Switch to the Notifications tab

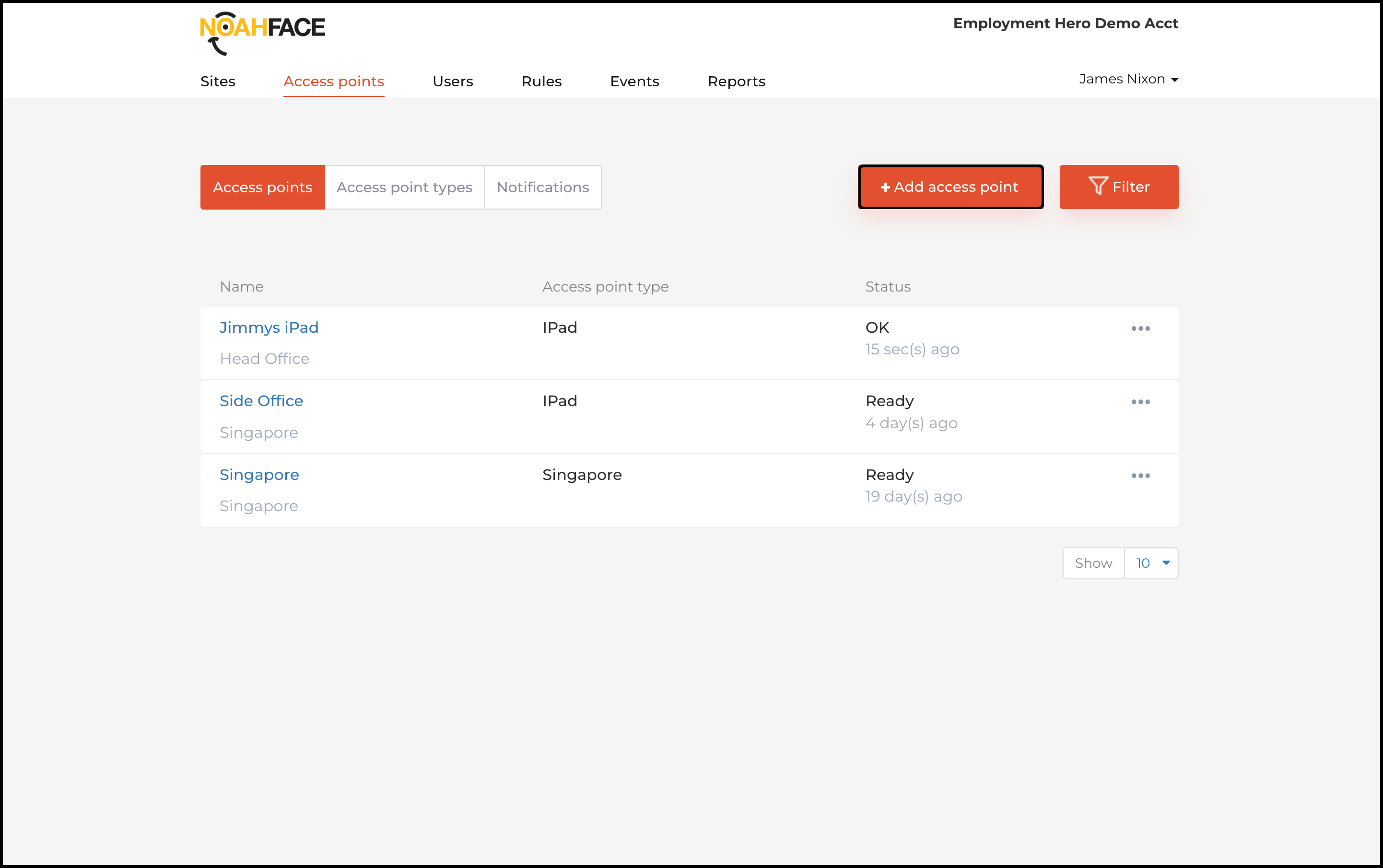tap(542, 188)
